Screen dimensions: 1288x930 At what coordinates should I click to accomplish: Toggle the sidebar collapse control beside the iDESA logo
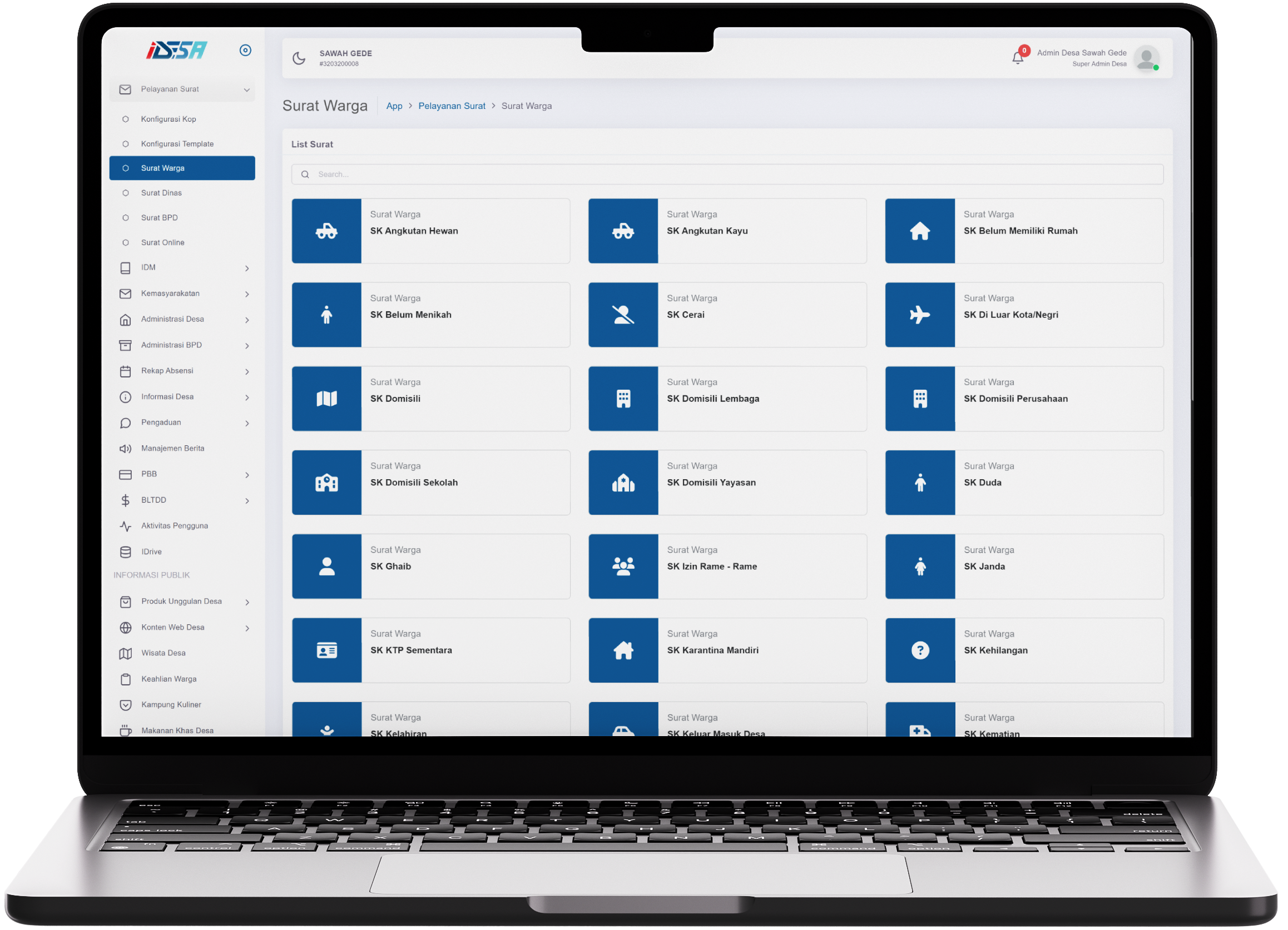(246, 50)
